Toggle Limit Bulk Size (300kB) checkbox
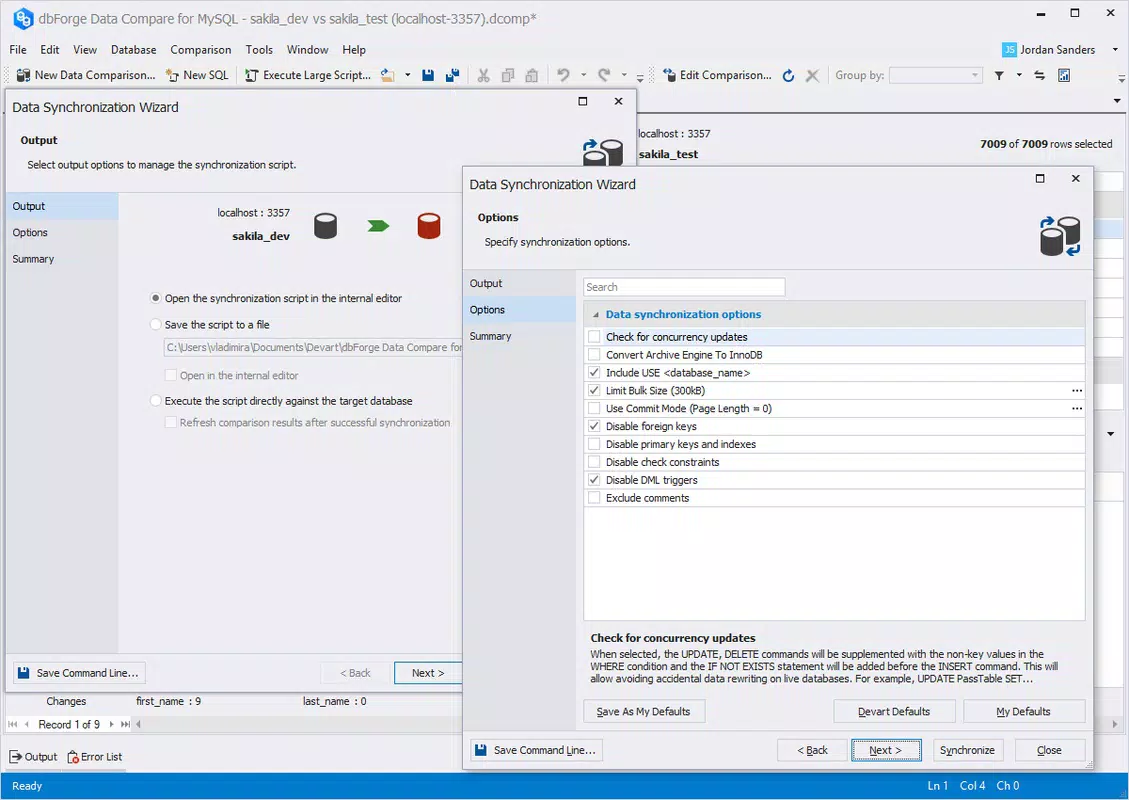The image size is (1129, 800). [594, 390]
